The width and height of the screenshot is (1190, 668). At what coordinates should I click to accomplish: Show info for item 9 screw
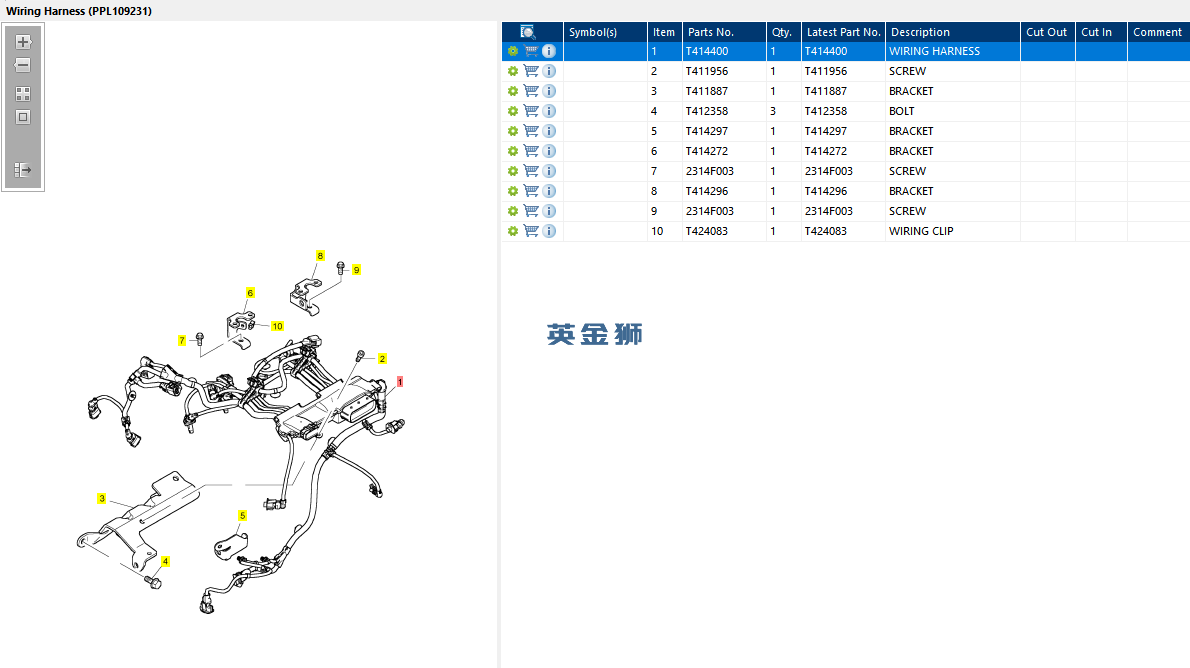pos(549,211)
